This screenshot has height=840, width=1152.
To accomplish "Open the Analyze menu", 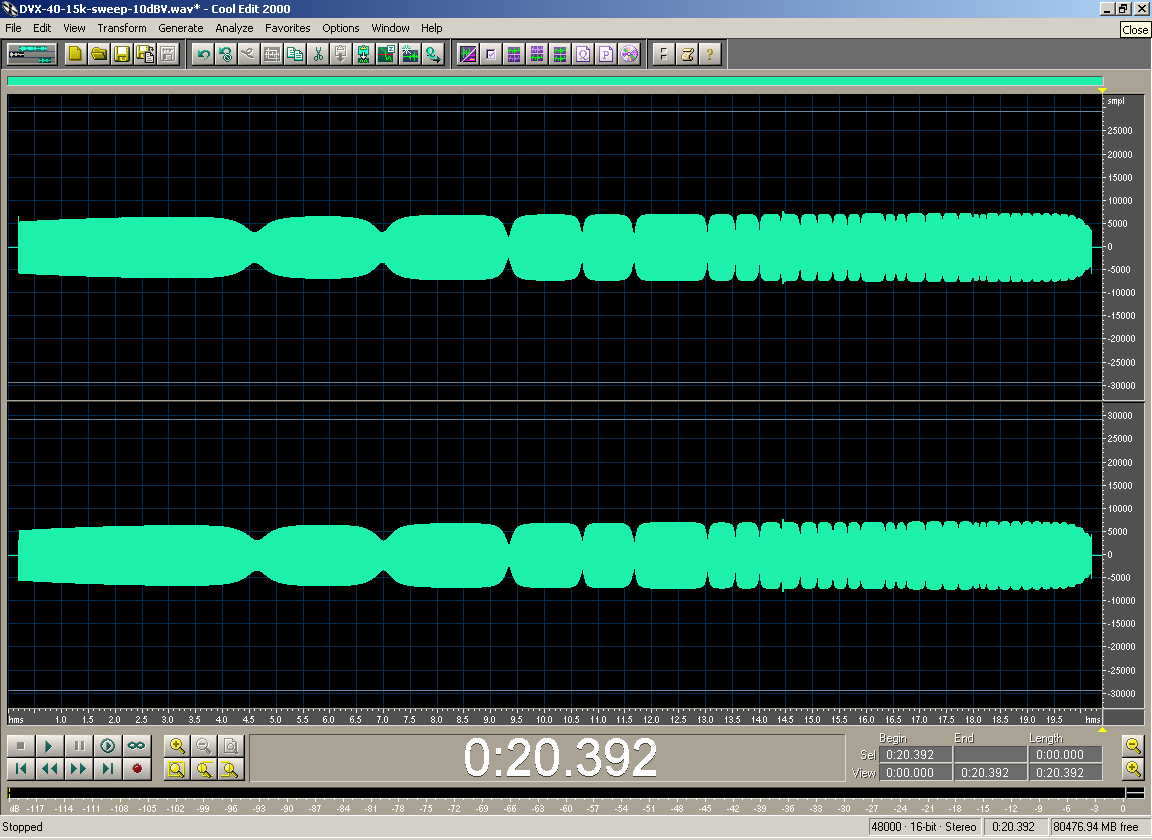I will [234, 28].
